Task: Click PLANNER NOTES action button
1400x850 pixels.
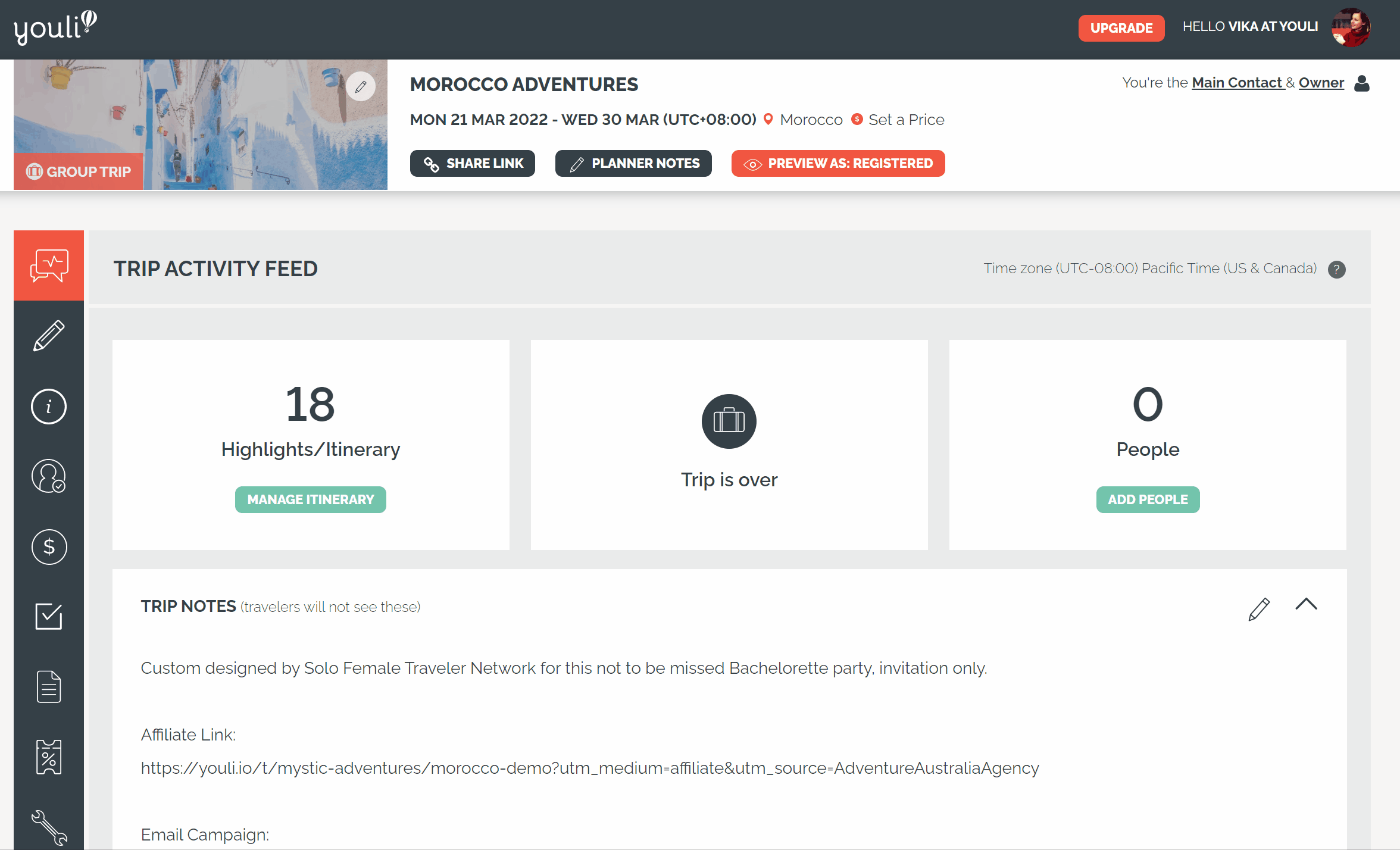Action: point(634,163)
